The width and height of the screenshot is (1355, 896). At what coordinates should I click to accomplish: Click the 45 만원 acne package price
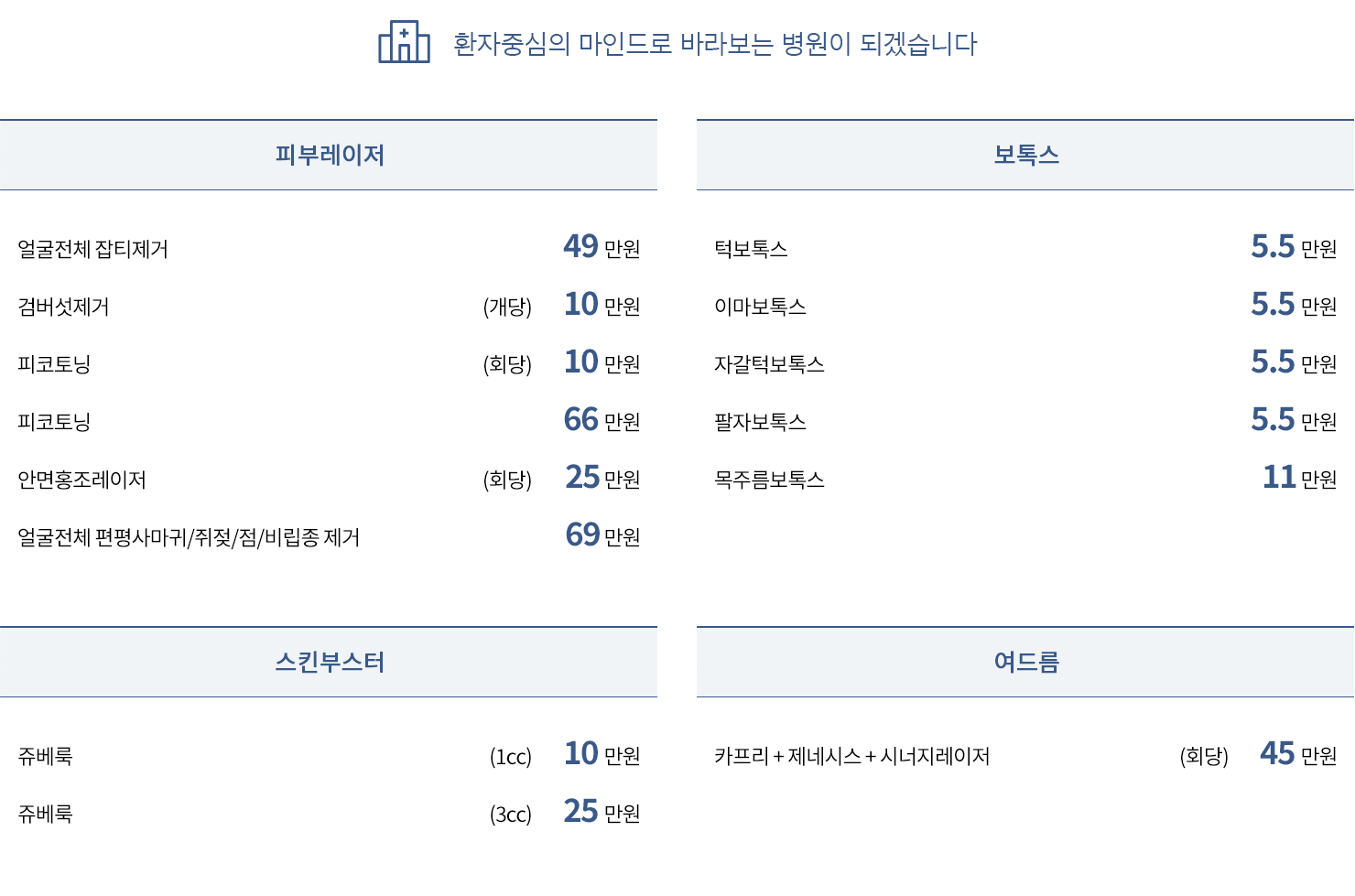click(1298, 754)
